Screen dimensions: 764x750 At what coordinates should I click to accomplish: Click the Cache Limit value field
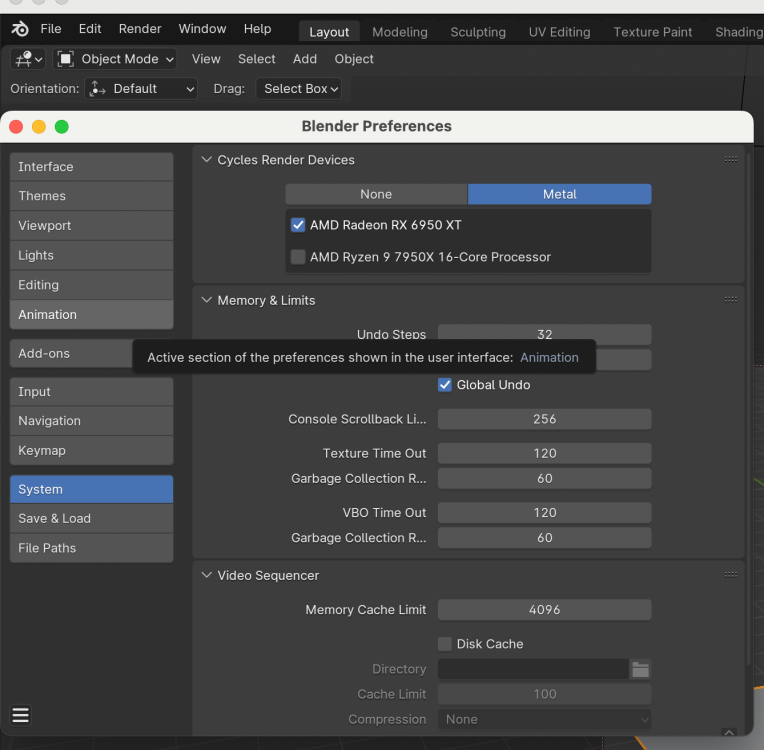click(x=544, y=694)
